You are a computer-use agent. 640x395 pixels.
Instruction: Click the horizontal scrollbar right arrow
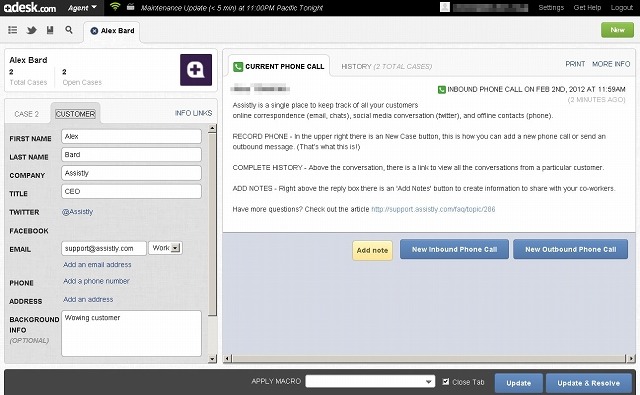pos(631,359)
